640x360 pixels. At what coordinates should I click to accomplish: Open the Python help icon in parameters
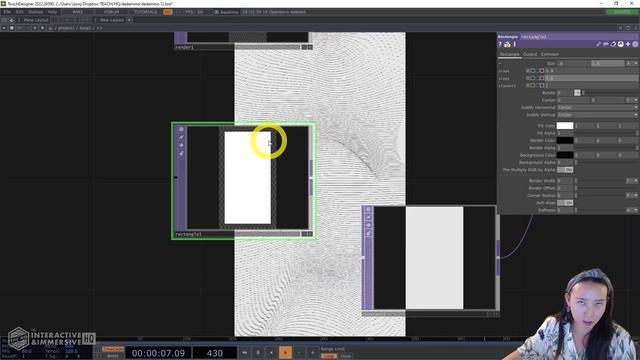click(x=507, y=44)
